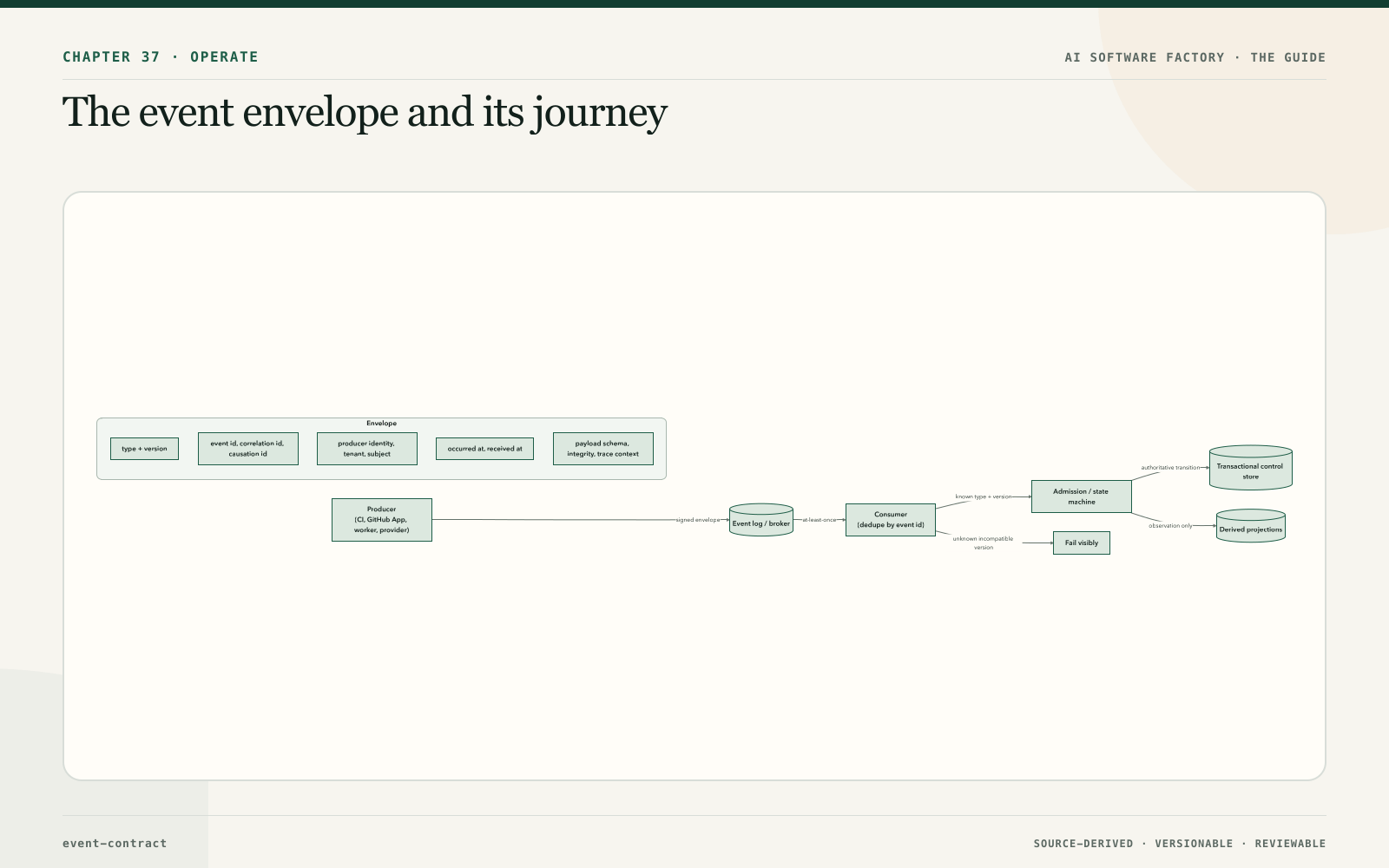The height and width of the screenshot is (868, 1389).
Task: Select the Consumer (dedupe by event id) node
Action: pyautogui.click(x=890, y=520)
